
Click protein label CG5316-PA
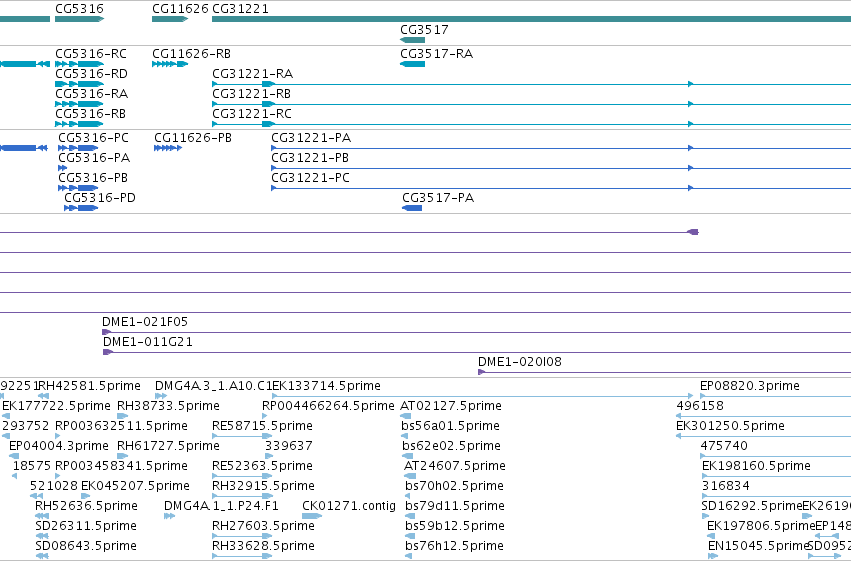(x=94, y=158)
